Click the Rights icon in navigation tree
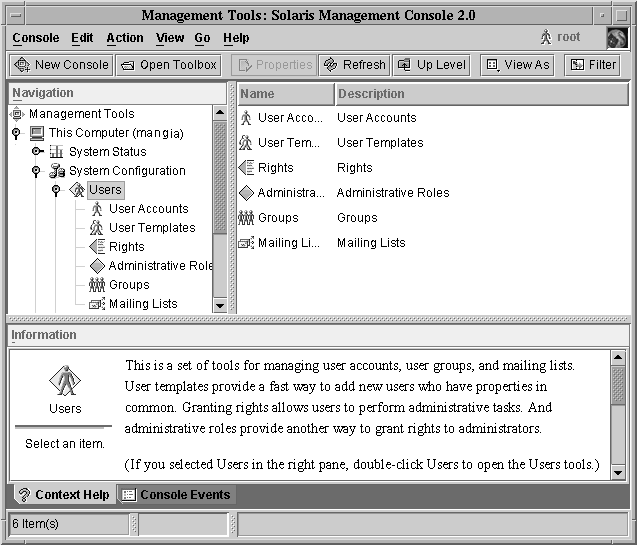Viewport: 637px width, 545px height. pos(97,247)
